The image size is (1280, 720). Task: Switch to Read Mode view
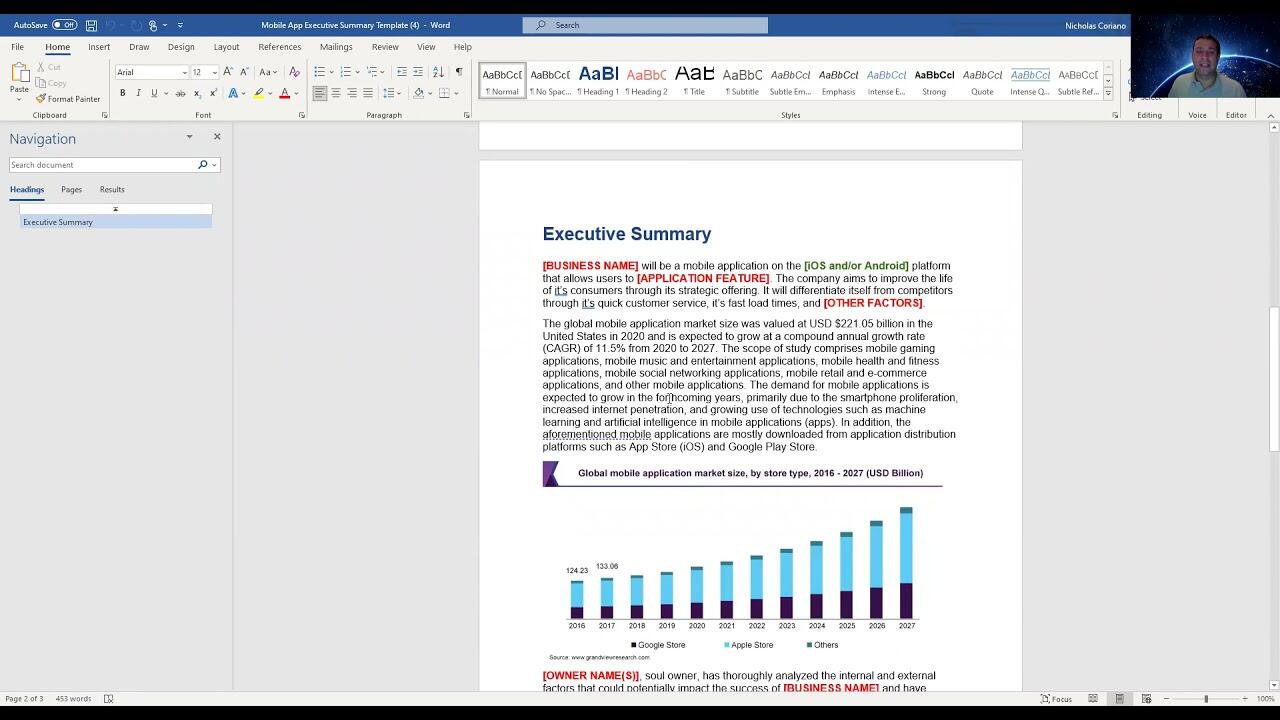(x=1093, y=699)
